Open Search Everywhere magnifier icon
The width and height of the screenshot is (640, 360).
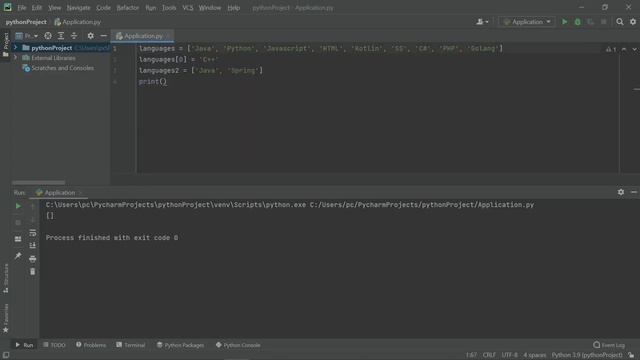pos(620,22)
